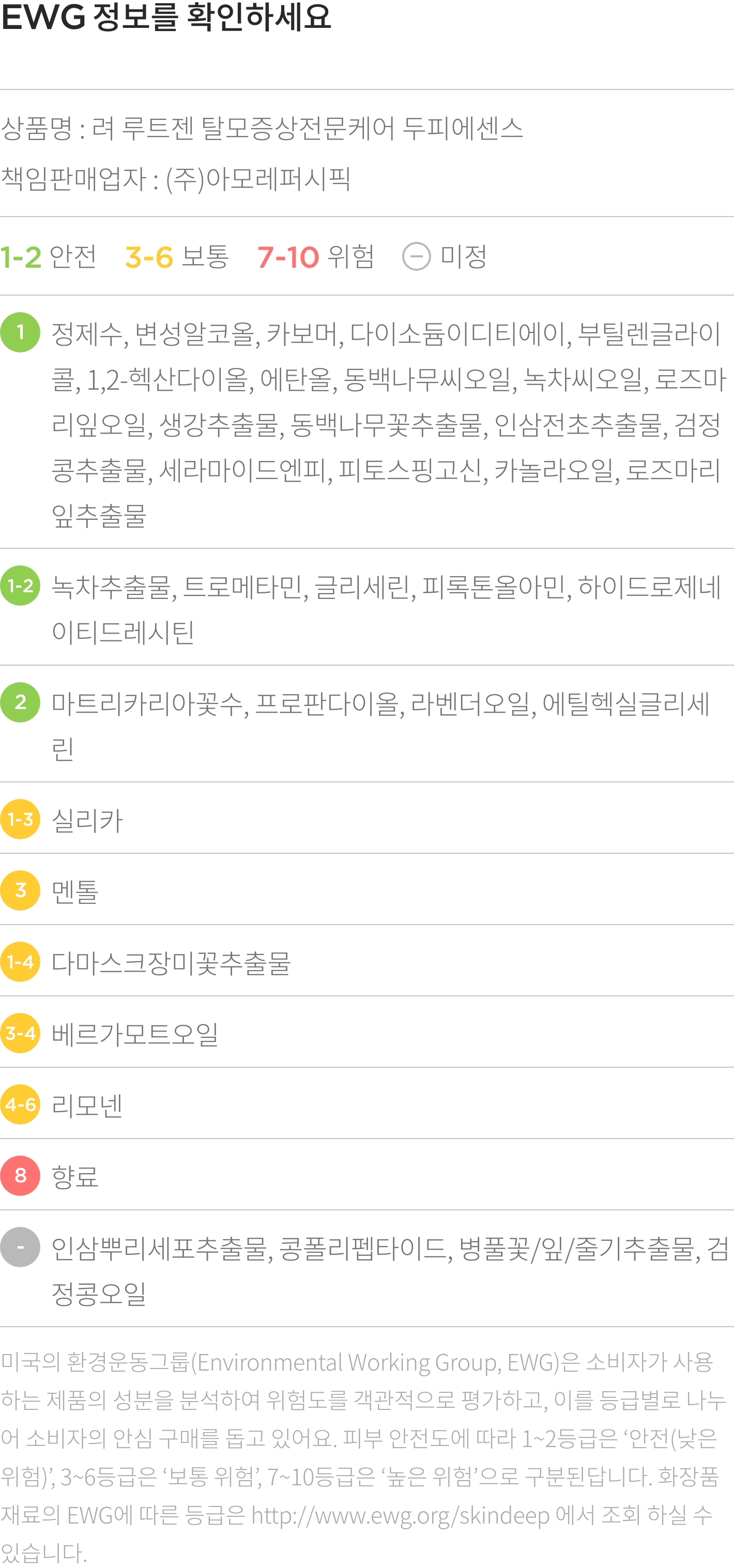The image size is (734, 1568).
Task: Click the yellow 3-6 보통 legend label
Action: point(177,256)
